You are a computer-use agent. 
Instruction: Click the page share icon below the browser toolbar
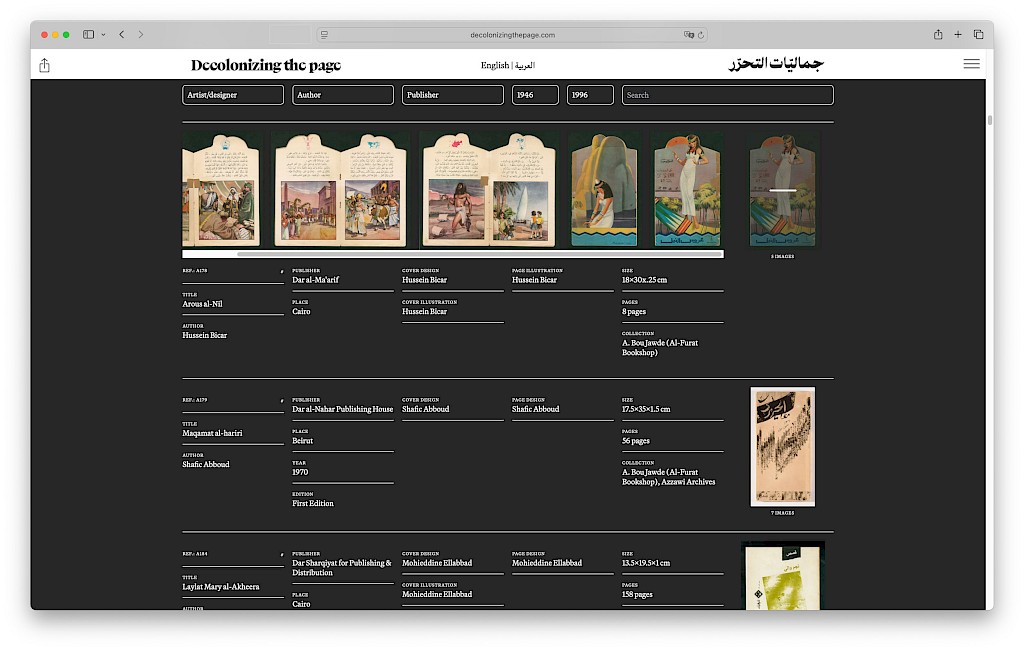coord(44,65)
